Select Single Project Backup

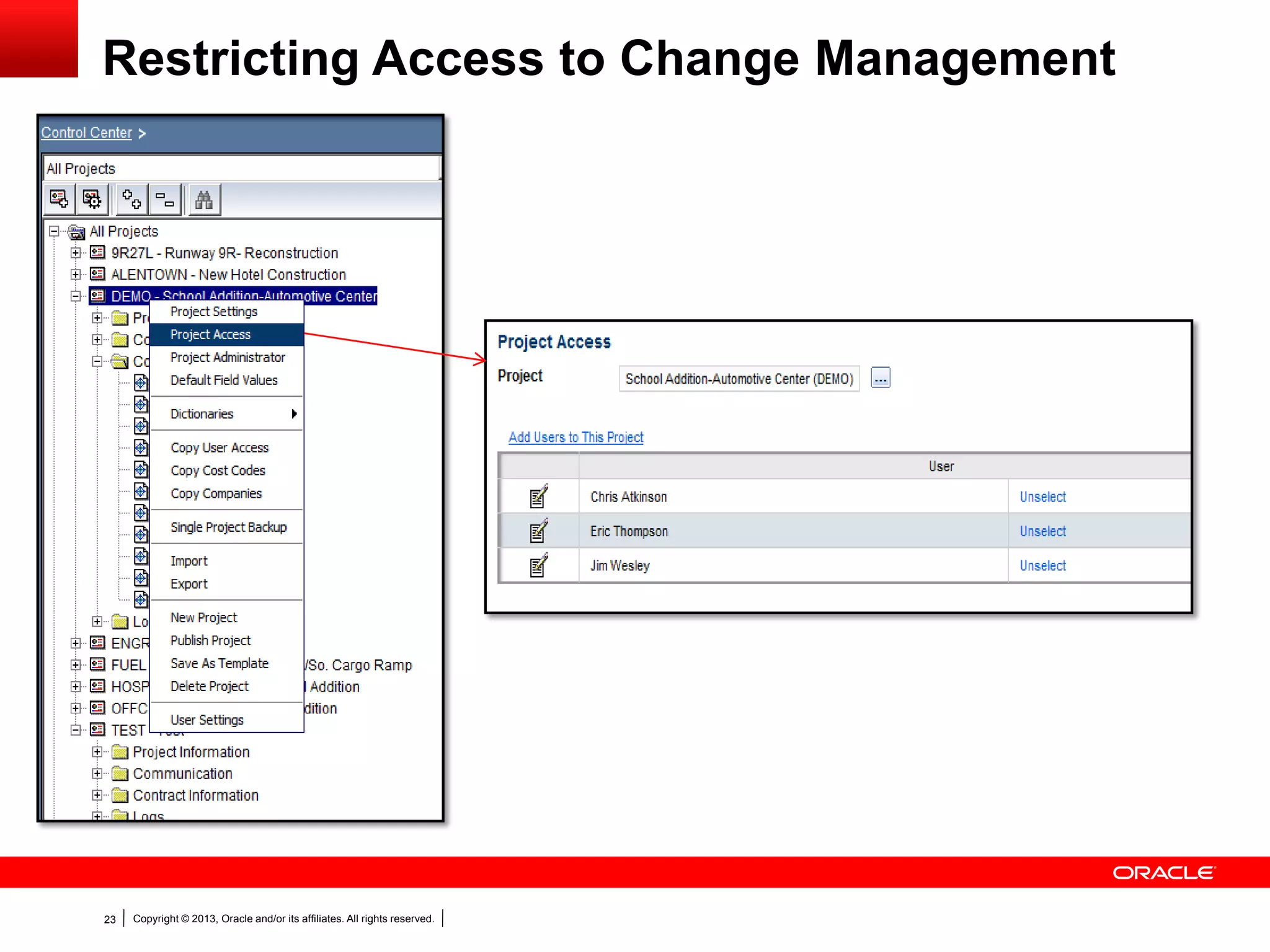(x=227, y=527)
